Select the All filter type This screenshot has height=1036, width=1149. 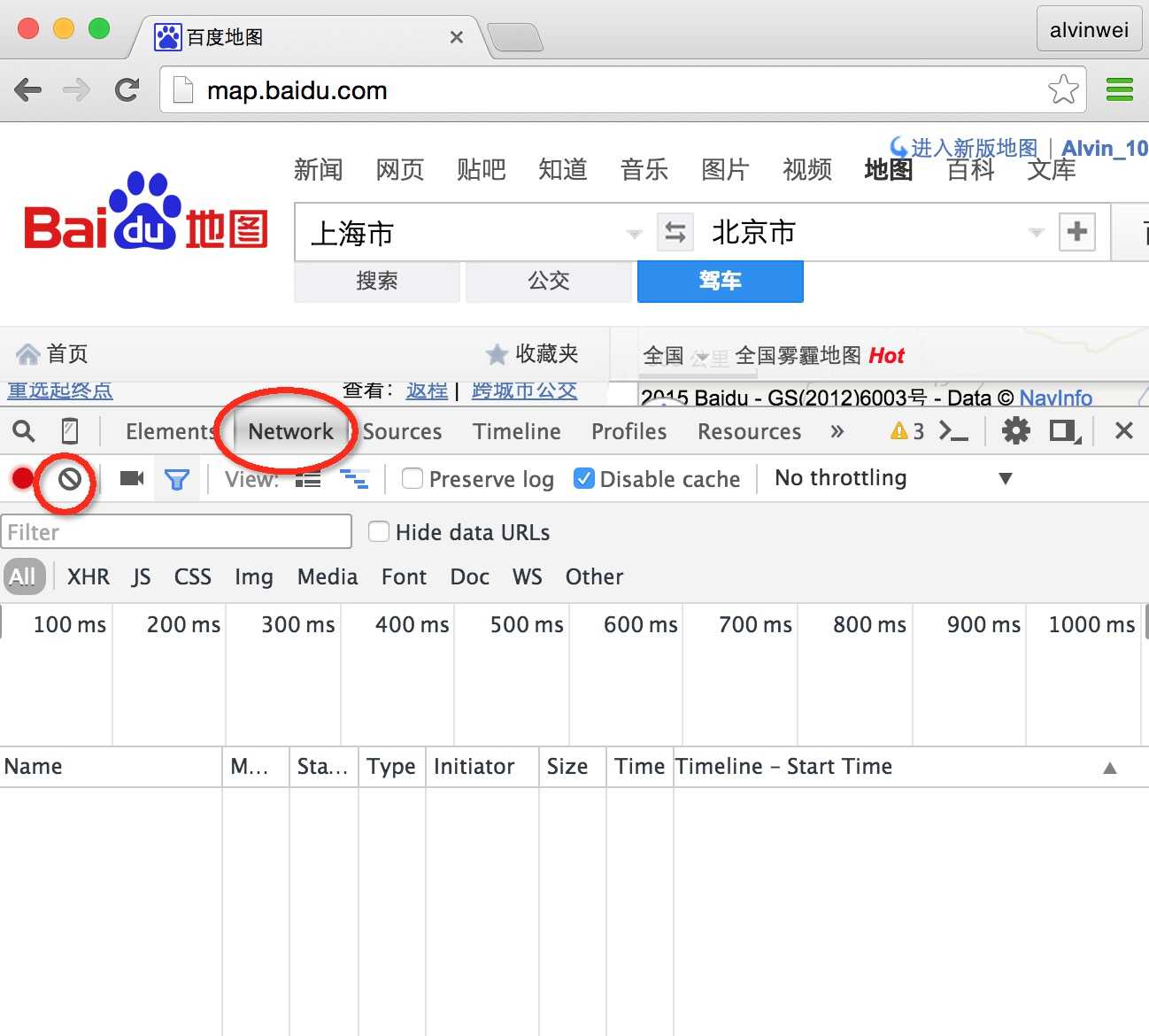[23, 576]
